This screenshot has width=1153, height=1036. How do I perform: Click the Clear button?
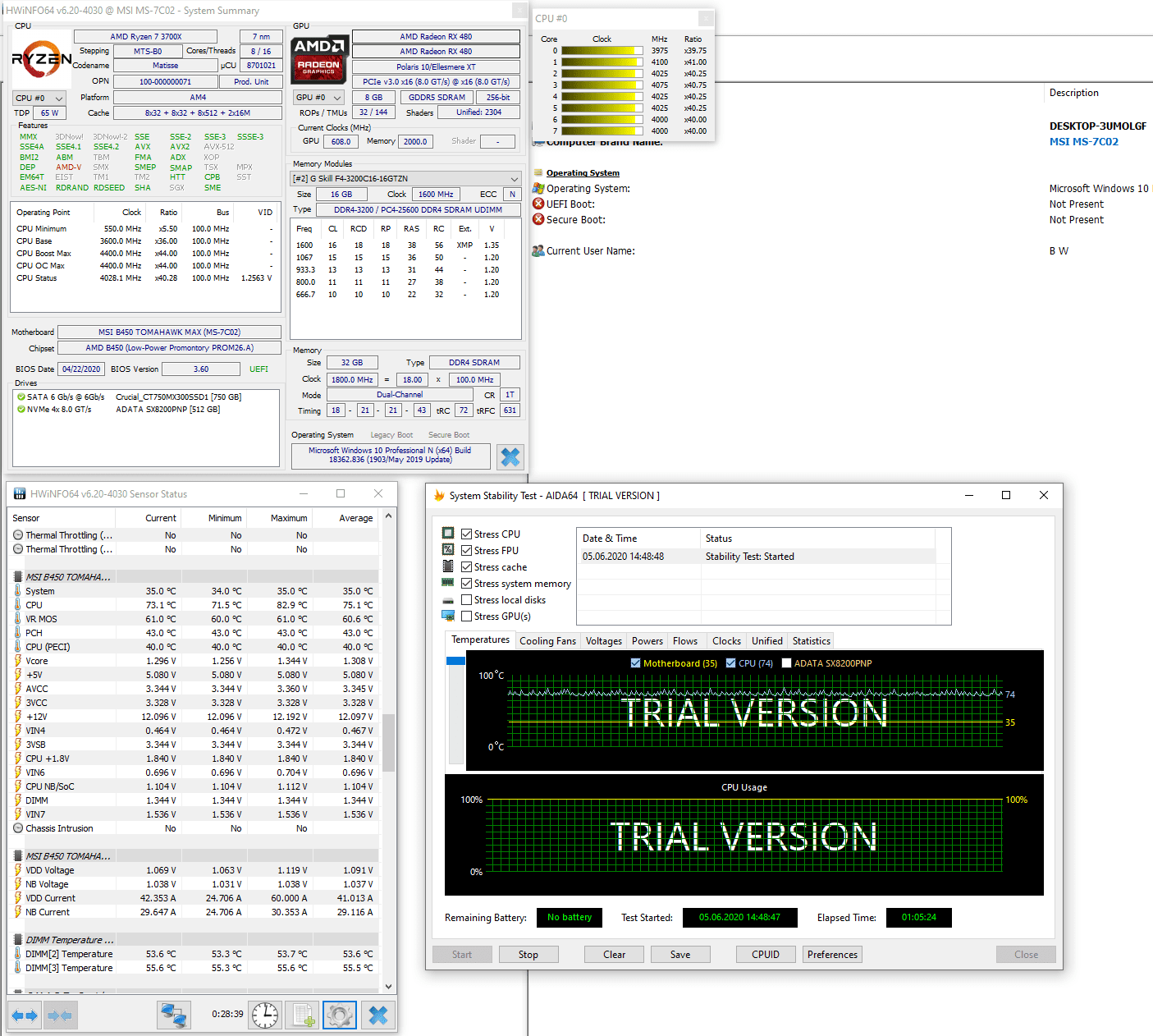[x=614, y=954]
